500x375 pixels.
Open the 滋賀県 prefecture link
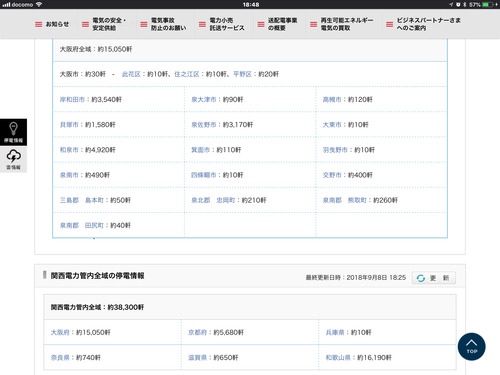[x=197, y=358]
